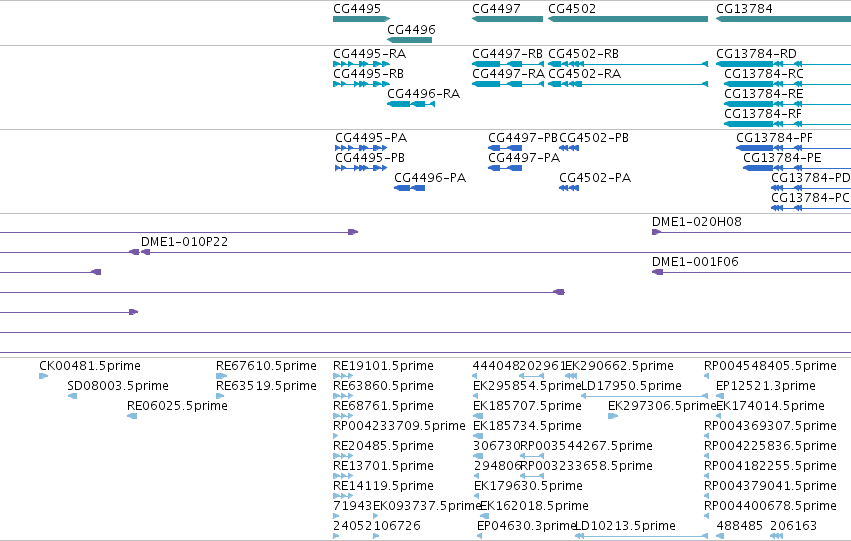Open EST EK290662.5prime
The image size is (851, 541).
click(571, 375)
